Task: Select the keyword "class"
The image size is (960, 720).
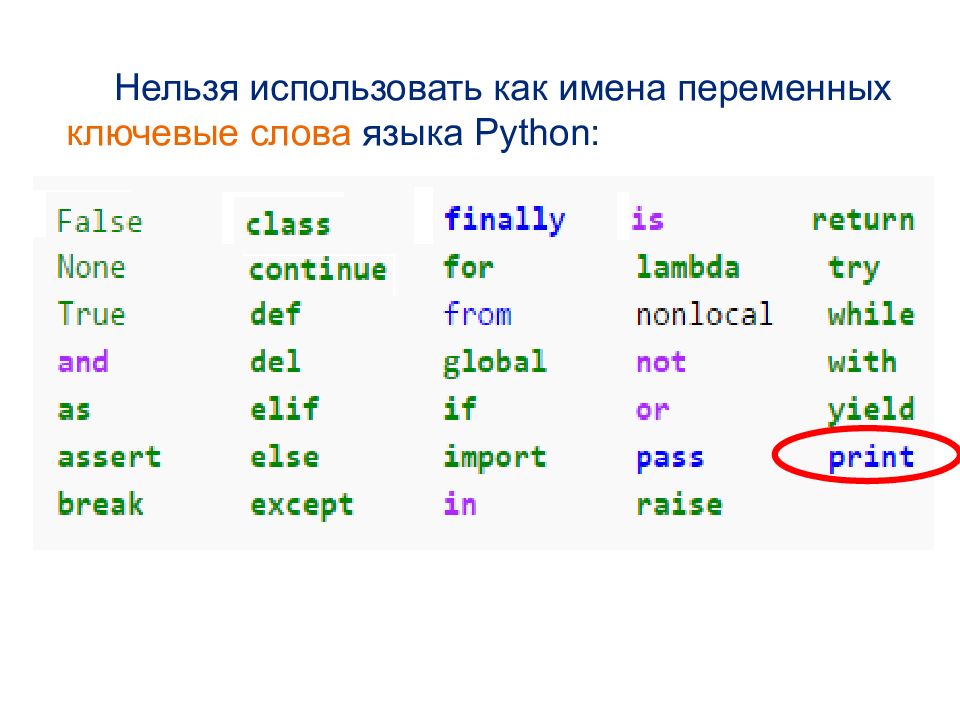Action: (288, 223)
